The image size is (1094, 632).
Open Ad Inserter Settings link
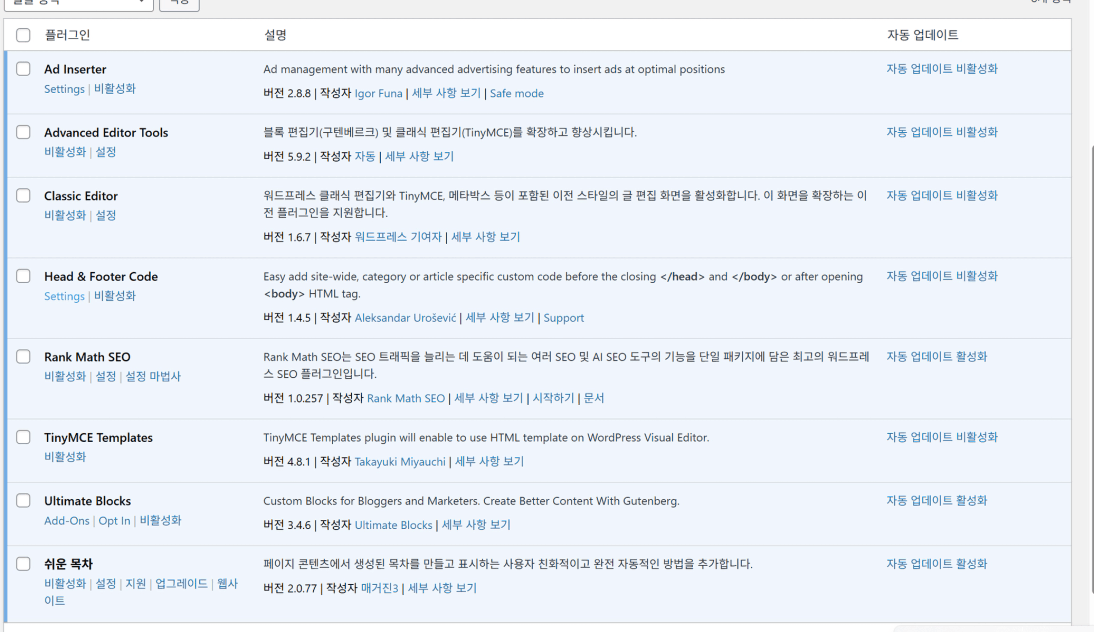(x=64, y=89)
